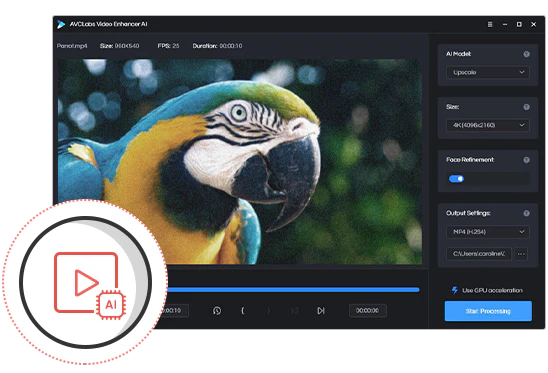Image resolution: width=548 pixels, height=373 pixels.
Task: Open the hamburger menu in title bar
Action: (x=490, y=24)
